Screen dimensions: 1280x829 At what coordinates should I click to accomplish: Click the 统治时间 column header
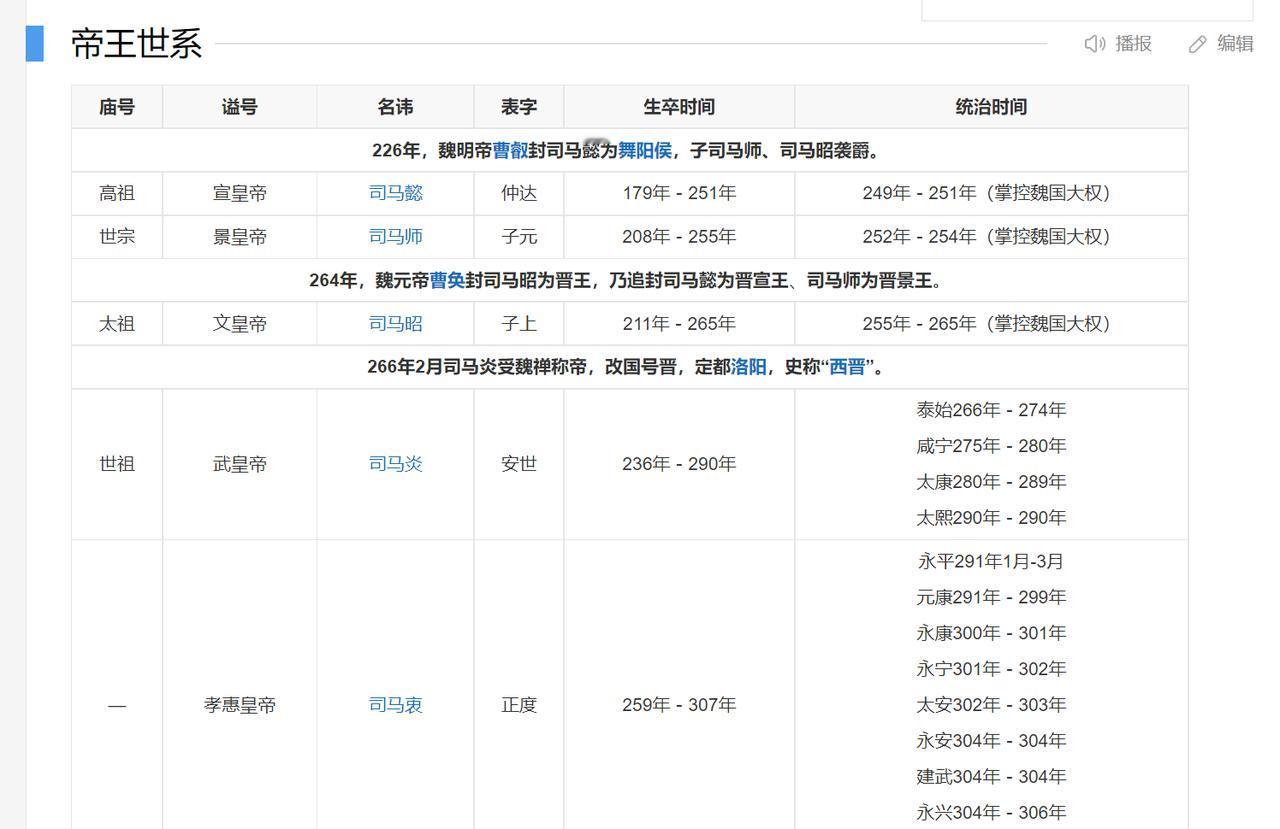click(991, 107)
